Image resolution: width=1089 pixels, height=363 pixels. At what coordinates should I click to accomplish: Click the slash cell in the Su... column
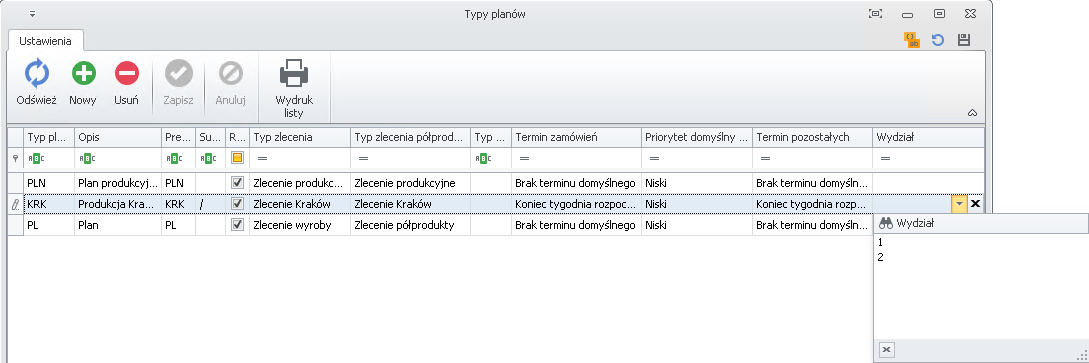pyautogui.click(x=210, y=204)
